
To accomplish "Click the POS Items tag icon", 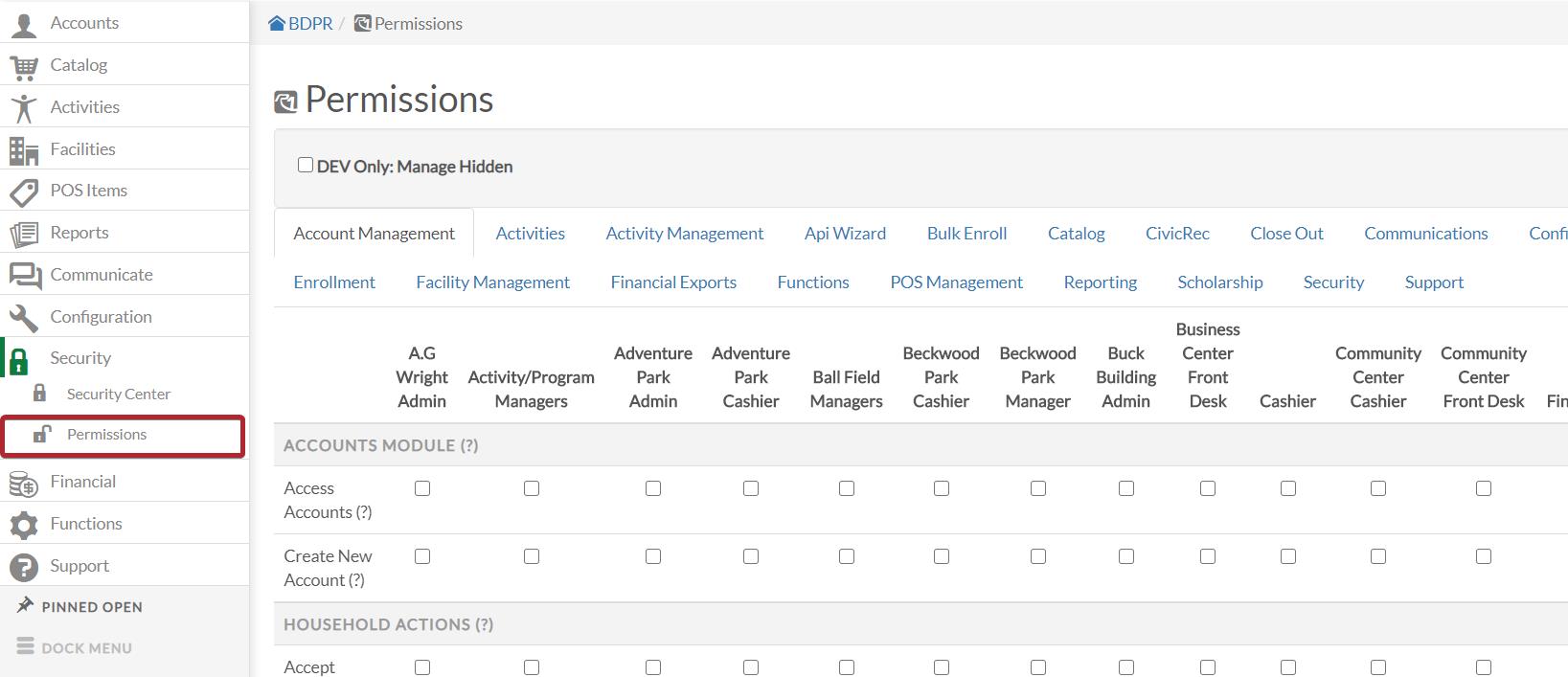I will pyautogui.click(x=23, y=192).
